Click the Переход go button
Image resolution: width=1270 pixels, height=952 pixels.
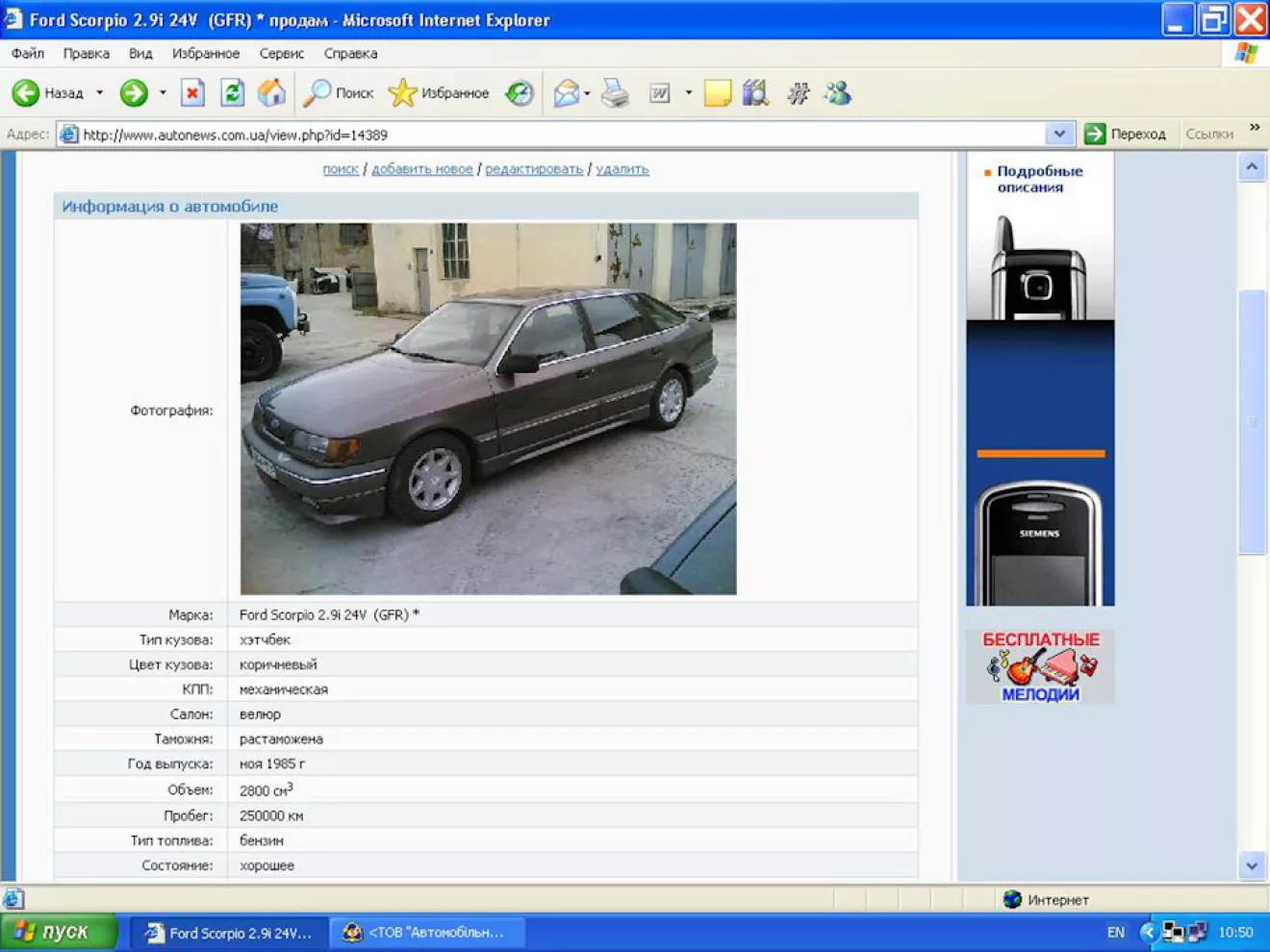1125,135
